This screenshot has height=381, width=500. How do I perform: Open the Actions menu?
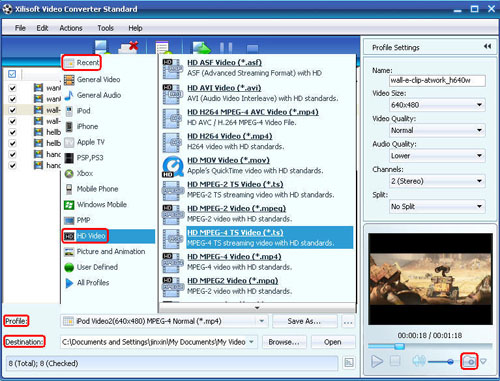(71, 28)
